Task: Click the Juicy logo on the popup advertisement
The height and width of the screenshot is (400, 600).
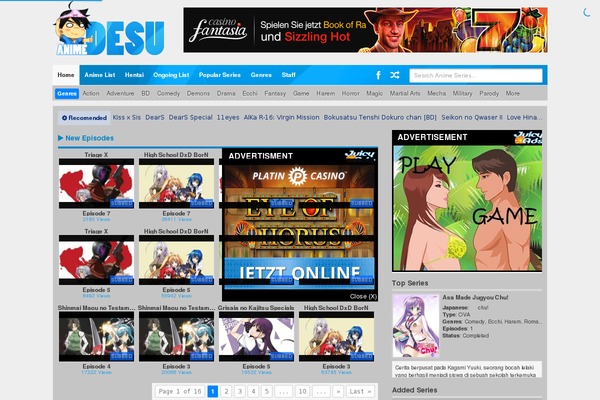Action: pyautogui.click(x=359, y=155)
